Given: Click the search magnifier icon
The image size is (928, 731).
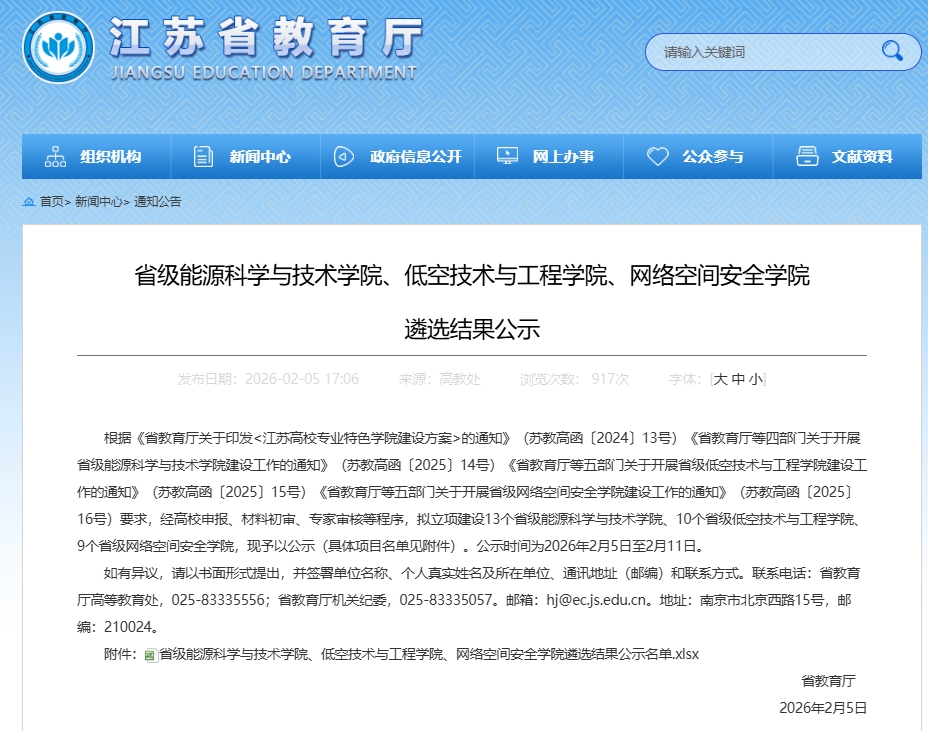Looking at the screenshot, I should click(x=891, y=52).
